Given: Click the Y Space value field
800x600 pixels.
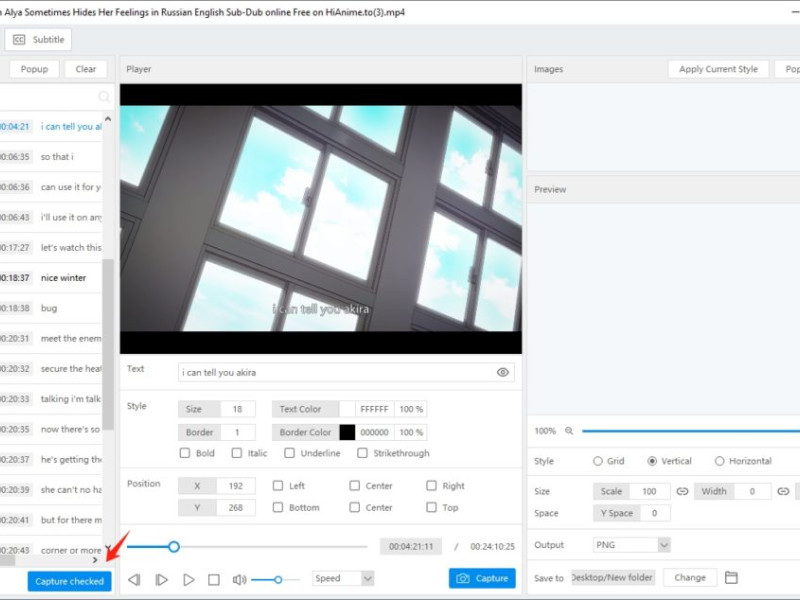Looking at the screenshot, I should click(654, 513).
